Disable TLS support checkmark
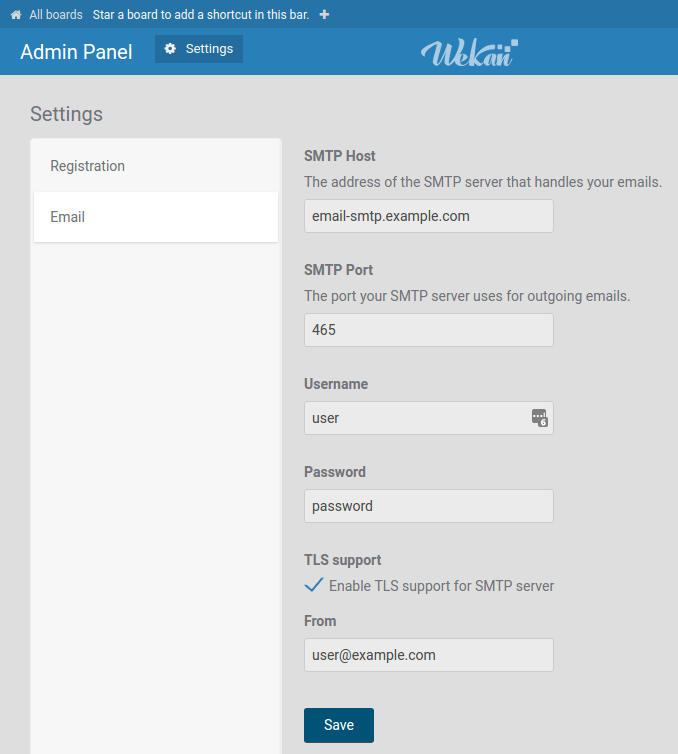The width and height of the screenshot is (678, 754). [313, 585]
